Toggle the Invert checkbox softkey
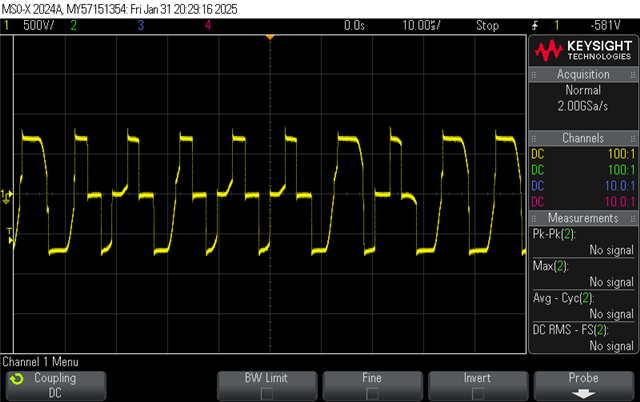 [478, 394]
